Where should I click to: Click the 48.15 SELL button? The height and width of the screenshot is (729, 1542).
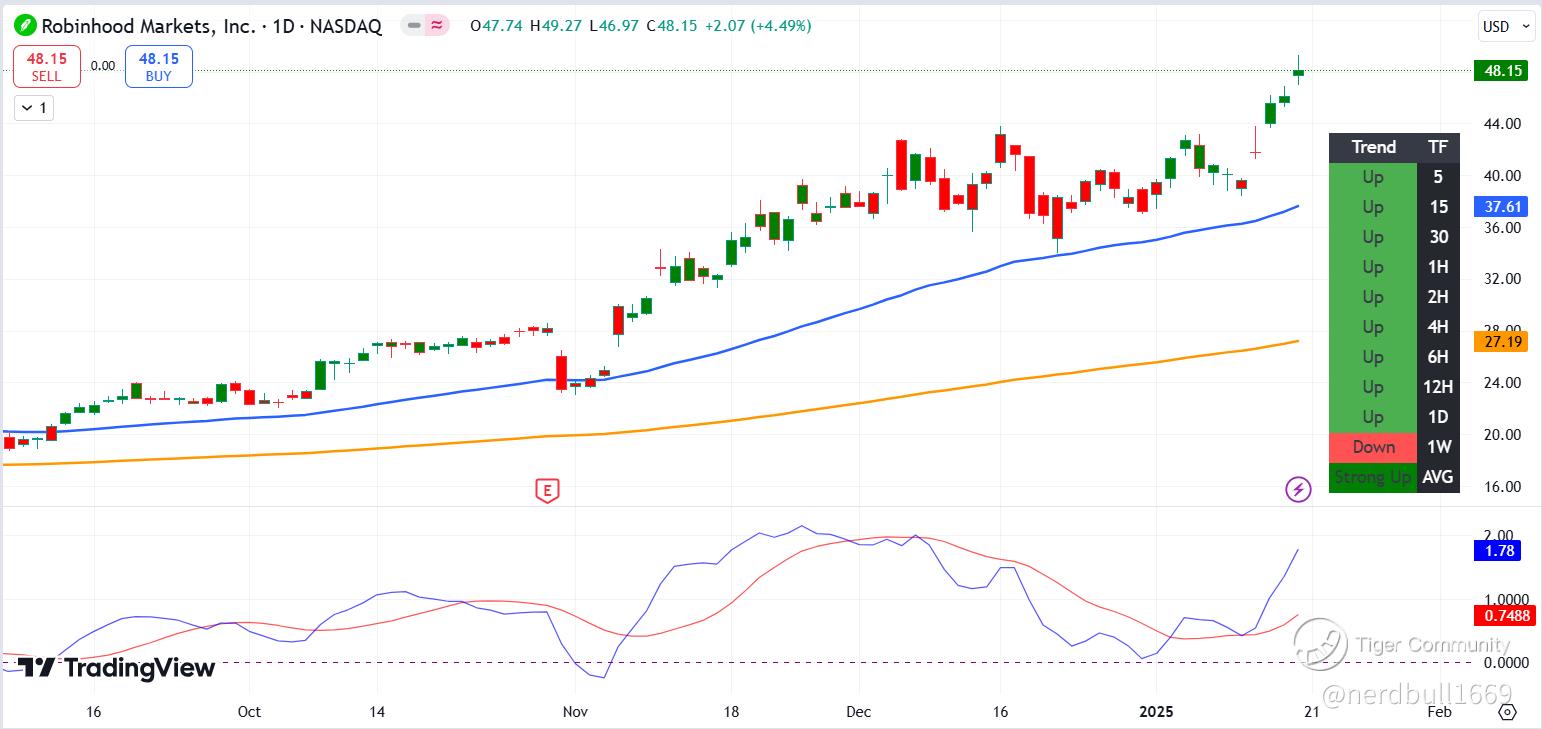(46, 67)
